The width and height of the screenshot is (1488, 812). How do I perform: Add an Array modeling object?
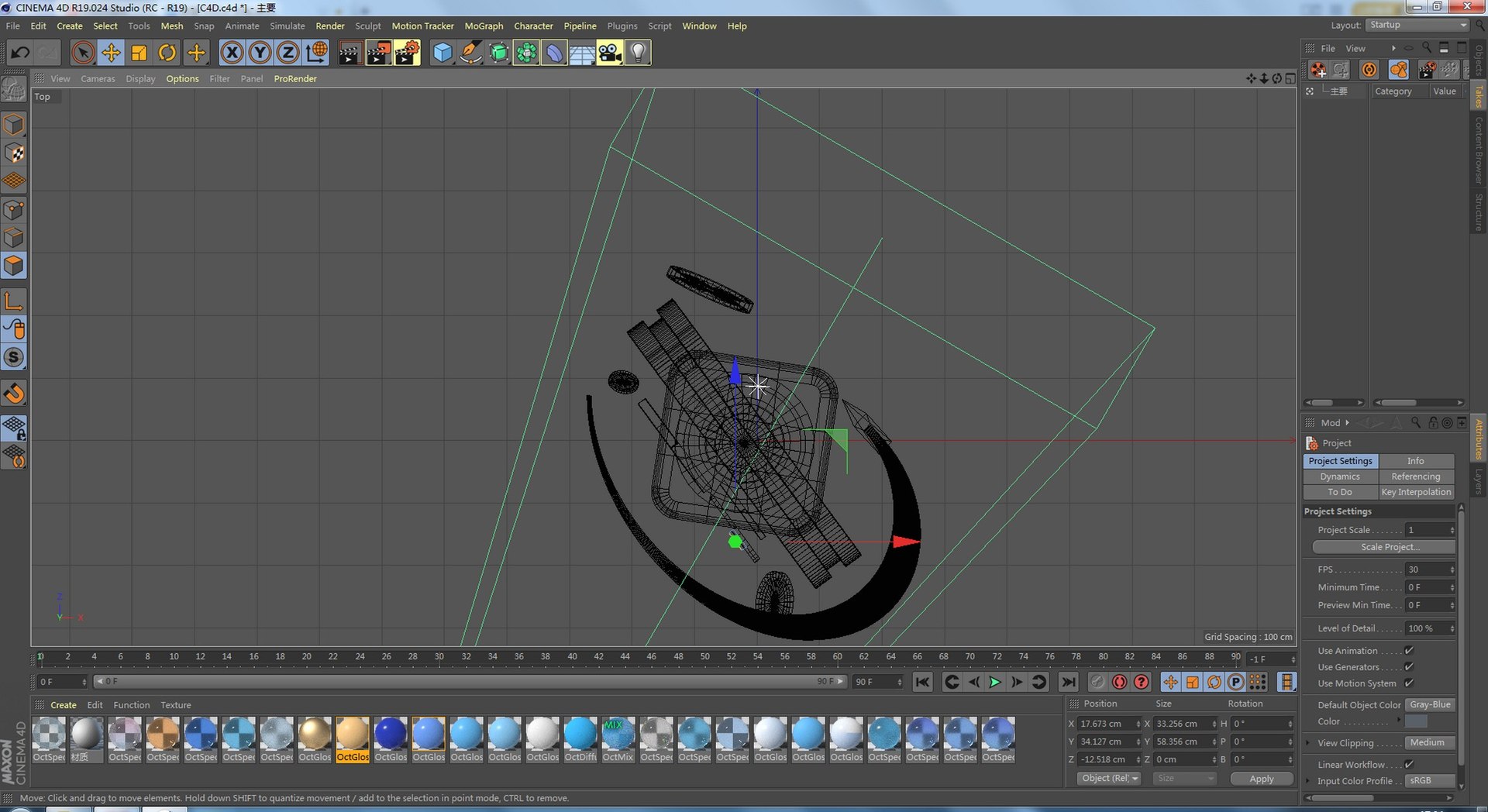coord(526,53)
